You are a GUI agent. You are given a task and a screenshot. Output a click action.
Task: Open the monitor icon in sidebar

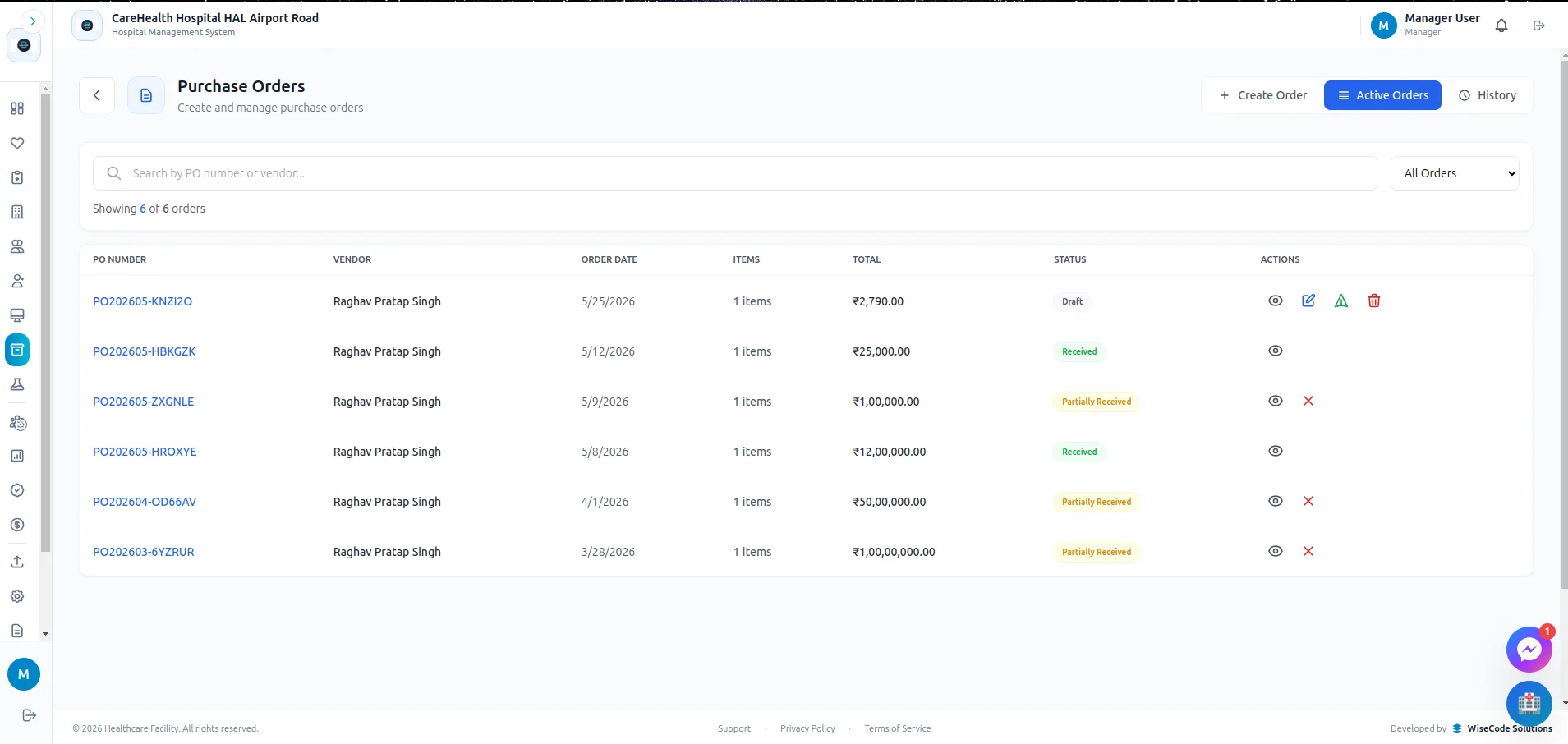point(17,315)
